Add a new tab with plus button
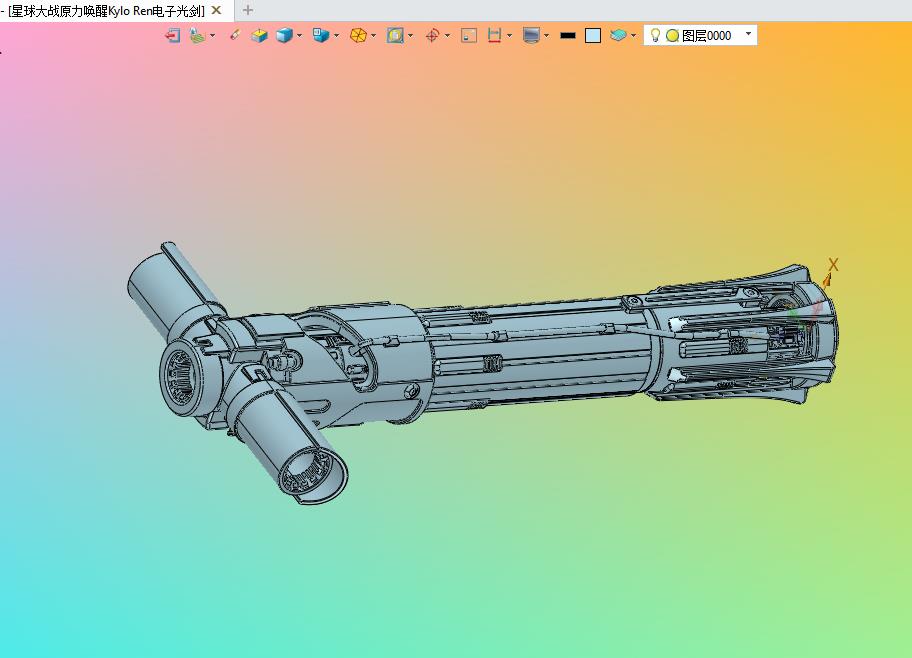Viewport: 912px width, 658px height. [248, 10]
